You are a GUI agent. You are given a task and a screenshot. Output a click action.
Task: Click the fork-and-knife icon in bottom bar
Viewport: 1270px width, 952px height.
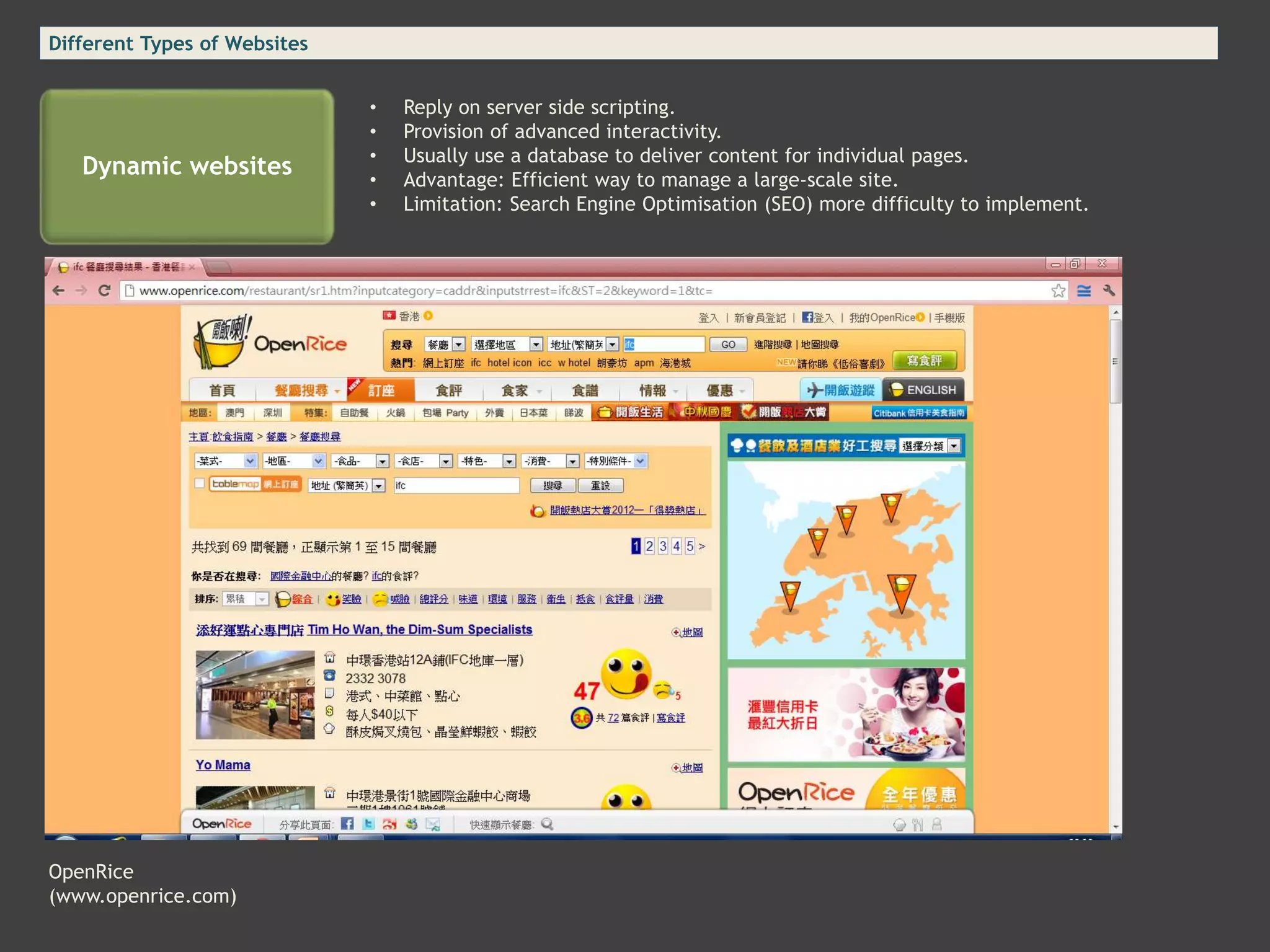pos(918,824)
